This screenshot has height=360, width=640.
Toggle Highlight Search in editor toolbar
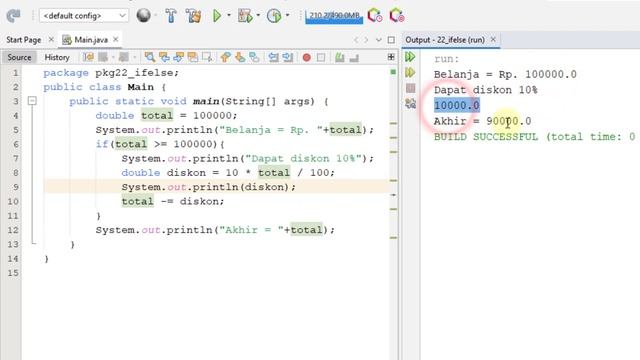[193, 58]
